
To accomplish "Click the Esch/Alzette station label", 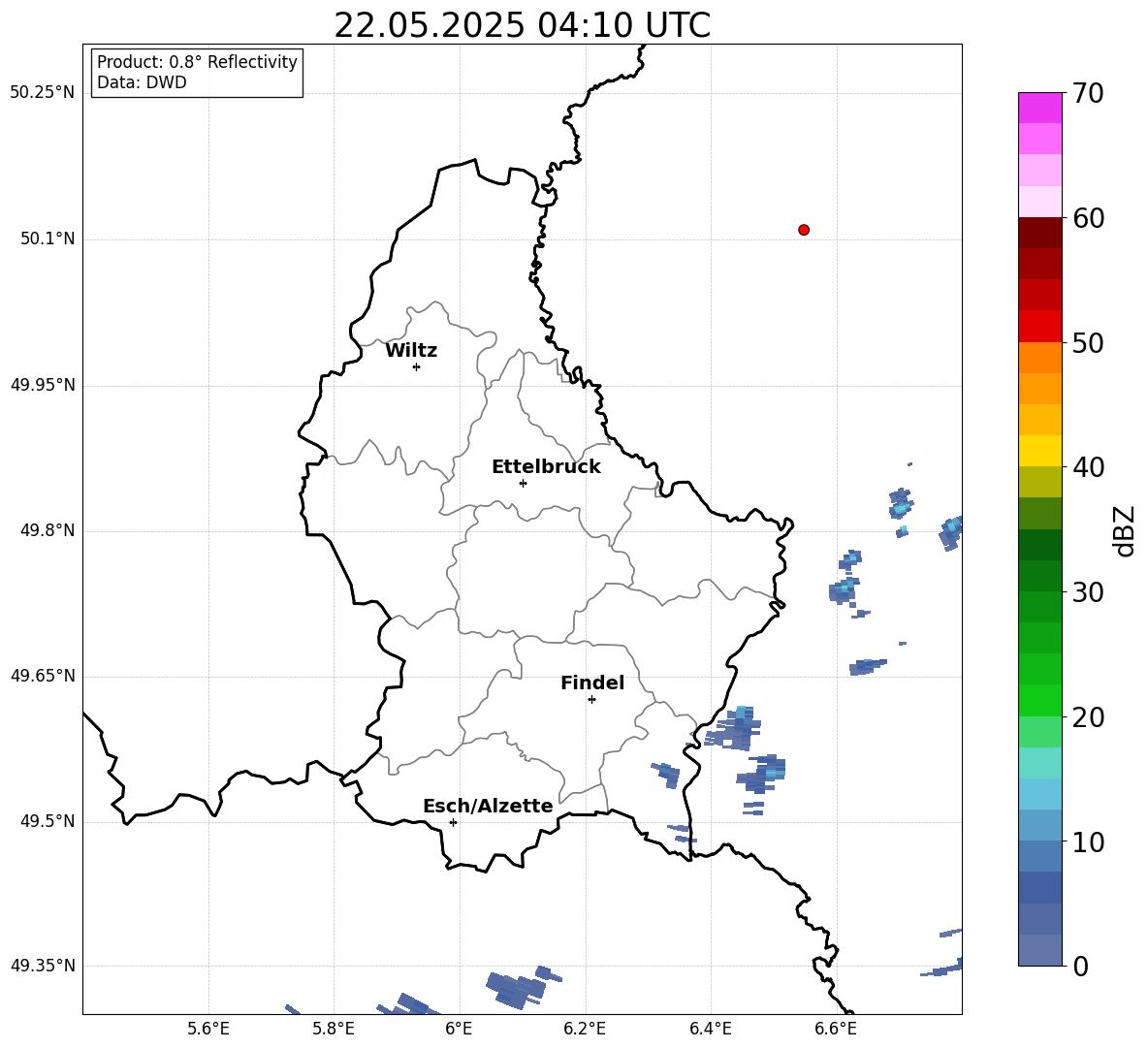I will [x=488, y=806].
